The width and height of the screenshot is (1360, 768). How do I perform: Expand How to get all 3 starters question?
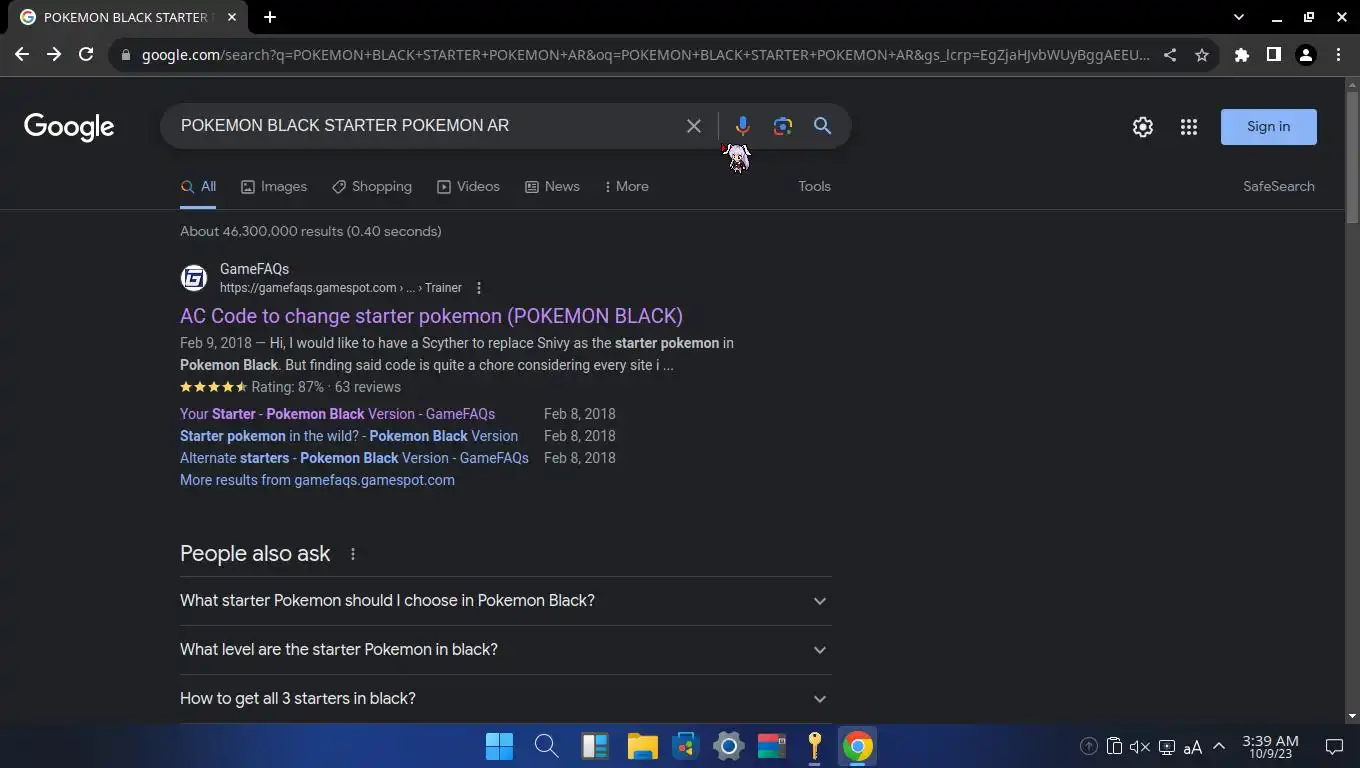click(505, 699)
